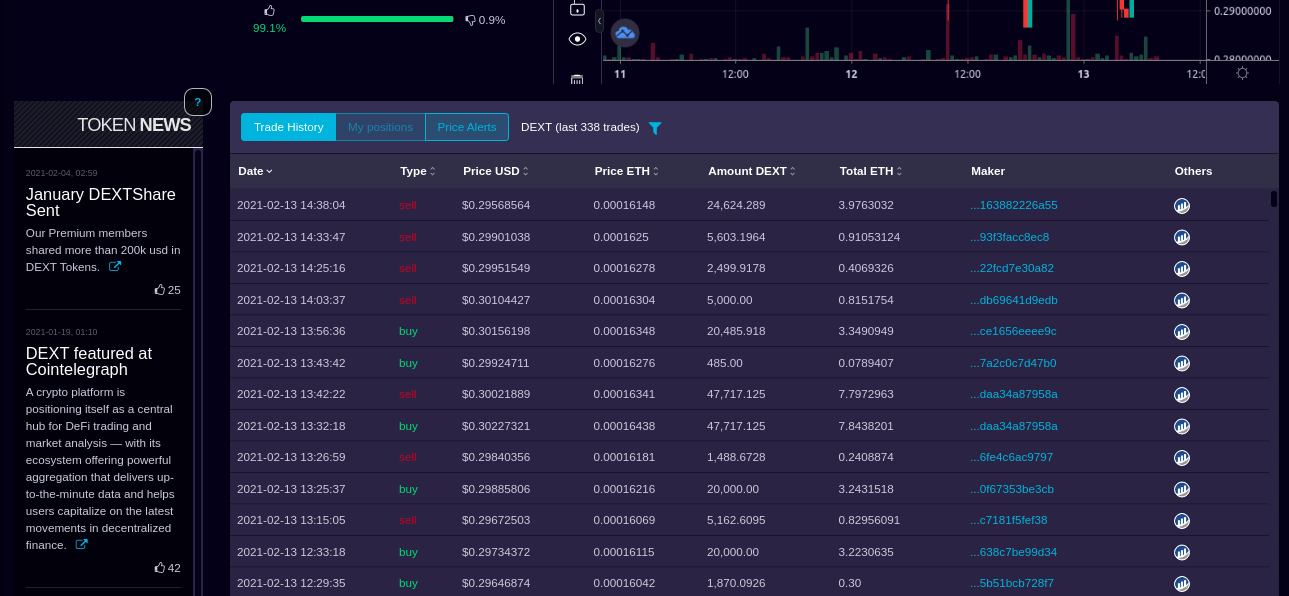1289x596 pixels.
Task: Select the Trade History tab
Action: [288, 127]
